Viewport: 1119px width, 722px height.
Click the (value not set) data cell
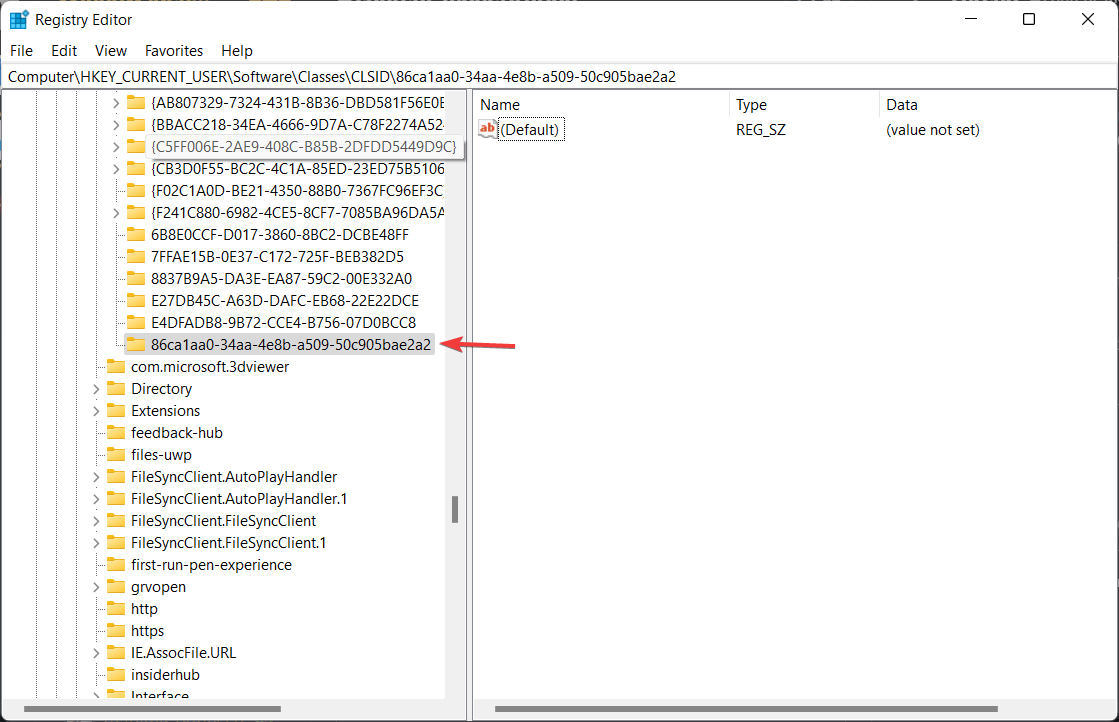click(933, 130)
